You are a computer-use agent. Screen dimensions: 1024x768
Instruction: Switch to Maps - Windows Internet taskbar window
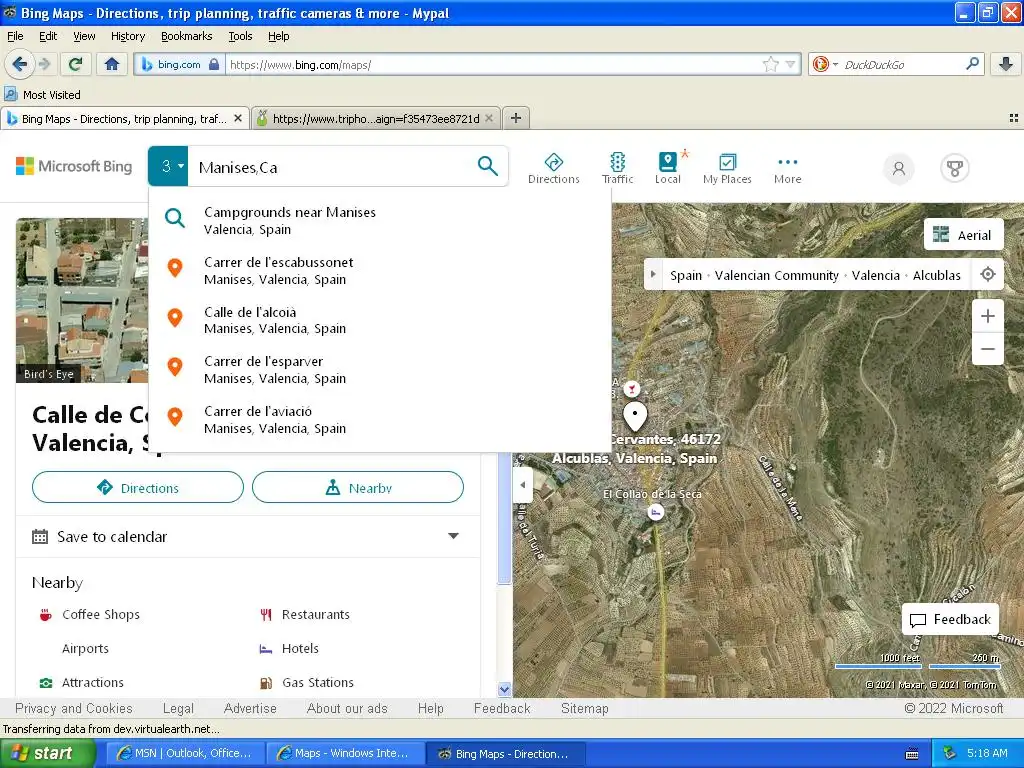[x=345, y=754]
